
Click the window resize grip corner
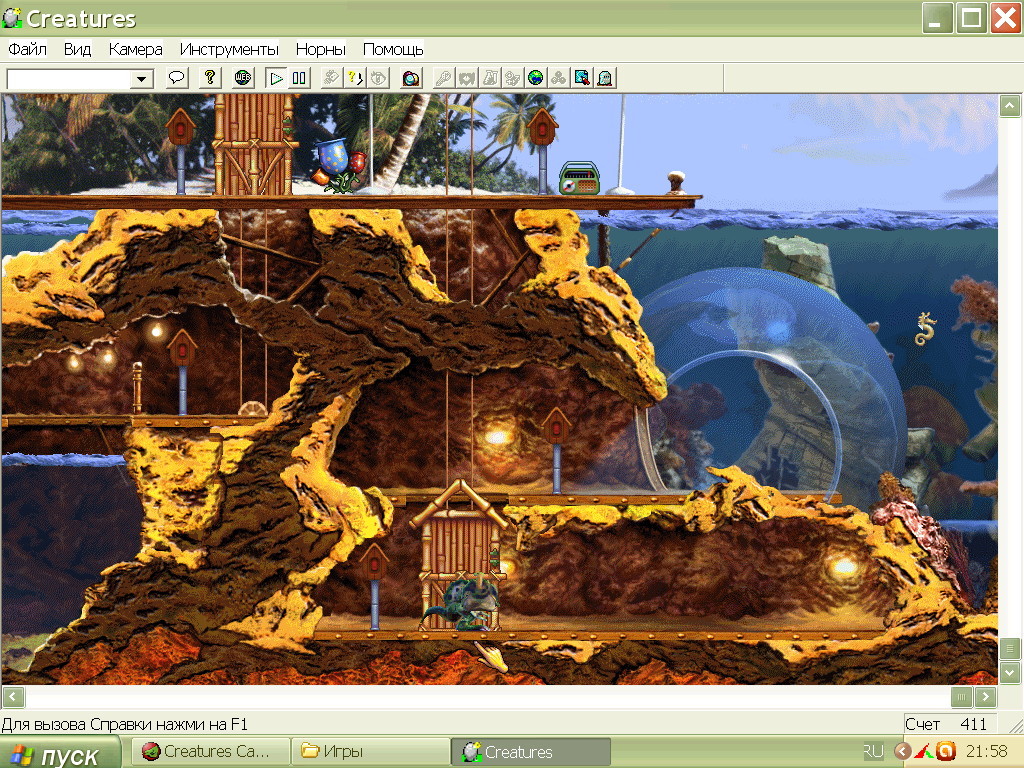point(1015,725)
